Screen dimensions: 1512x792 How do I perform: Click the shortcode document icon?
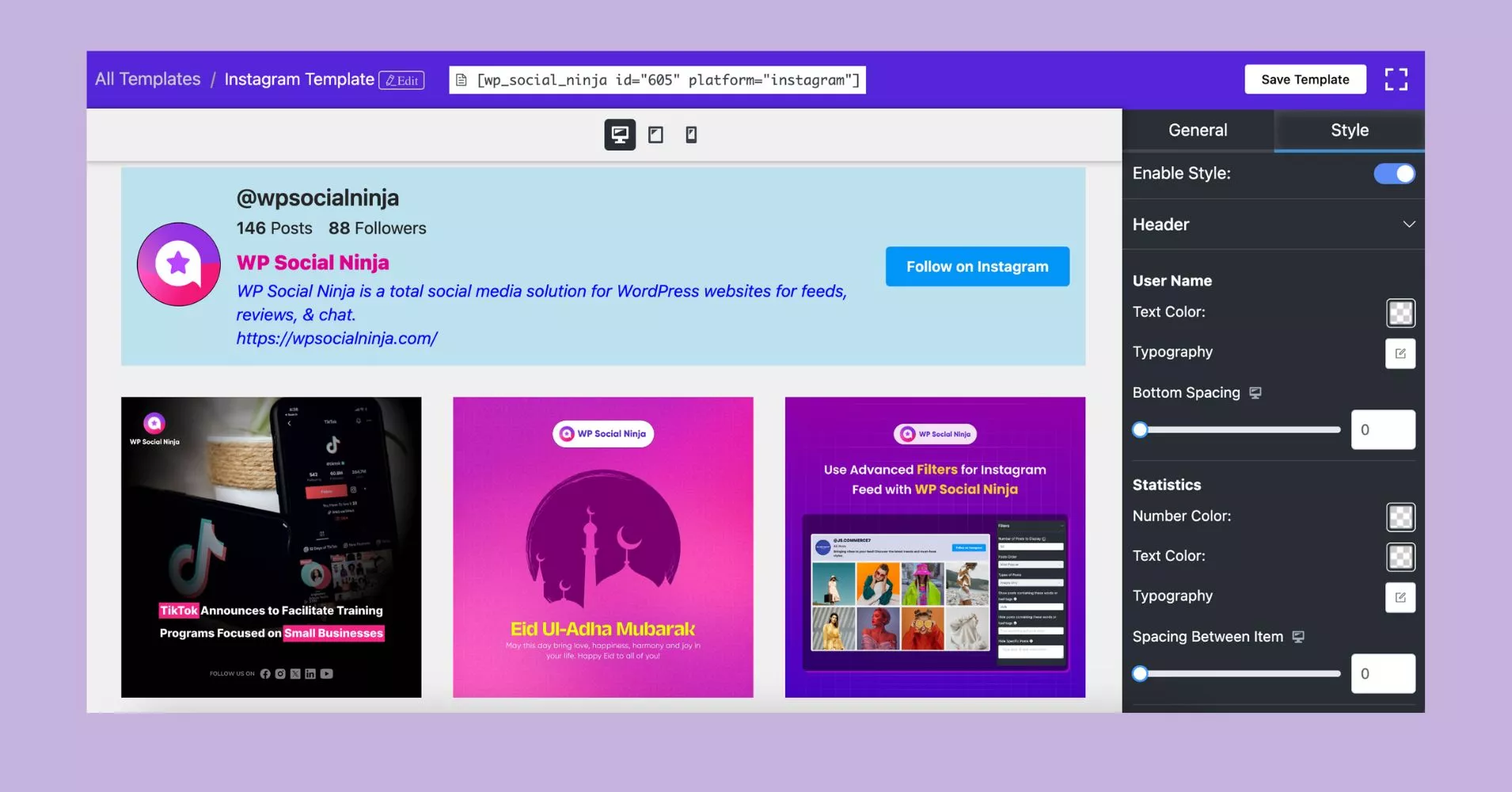click(462, 80)
